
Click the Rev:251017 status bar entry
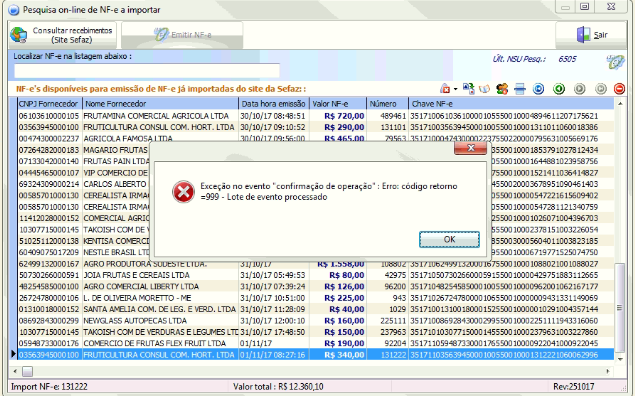[573, 386]
